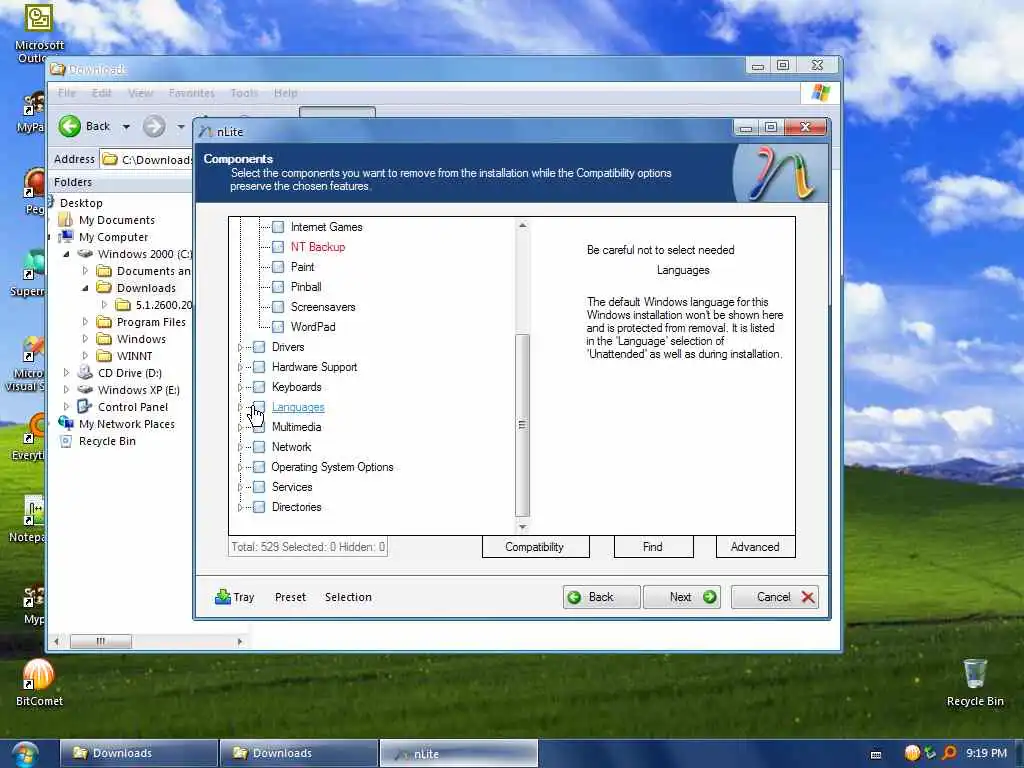Open the View menu in Downloads window

coord(140,93)
